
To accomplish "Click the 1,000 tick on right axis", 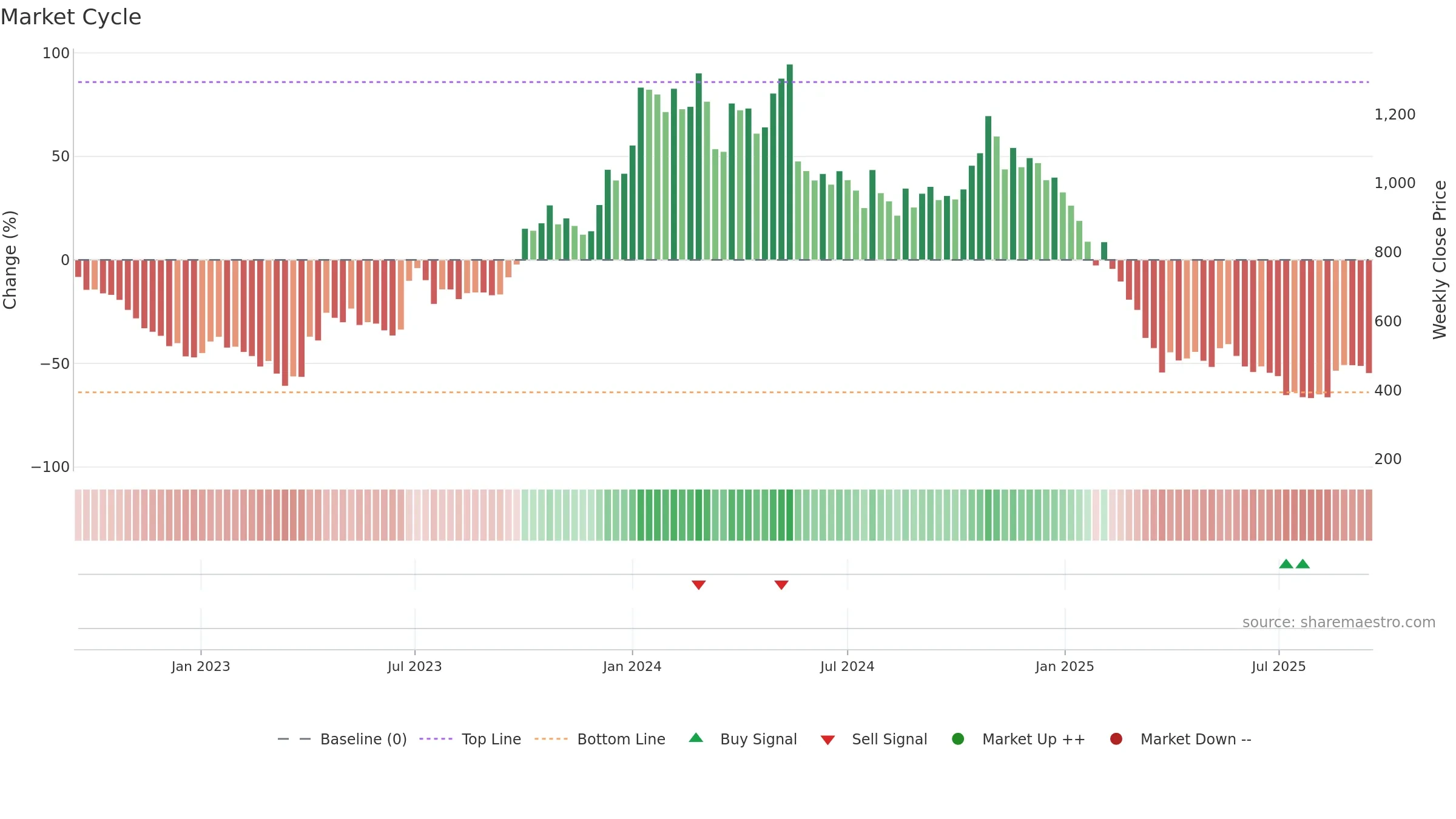I will (x=1395, y=183).
